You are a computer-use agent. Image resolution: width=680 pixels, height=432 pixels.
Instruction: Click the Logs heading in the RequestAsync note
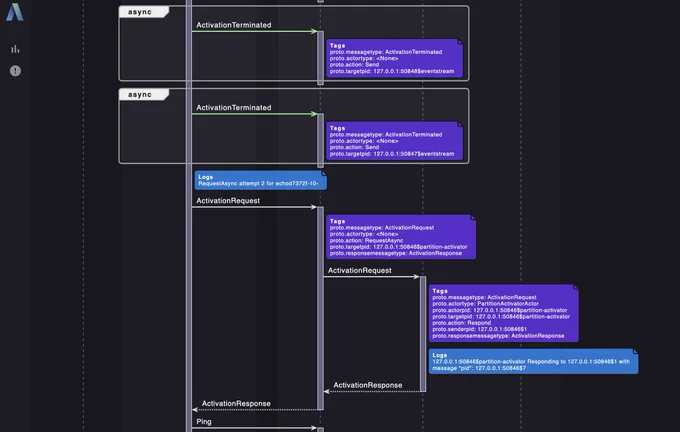[206, 177]
